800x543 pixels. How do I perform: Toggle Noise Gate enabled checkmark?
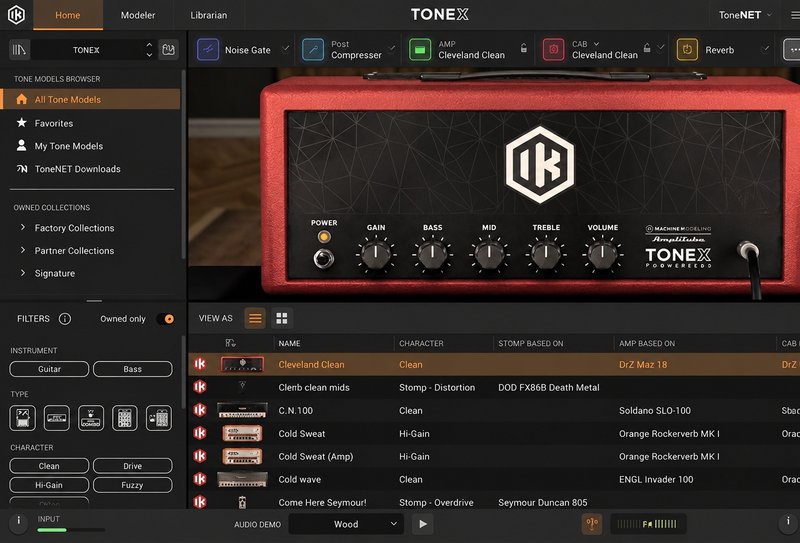point(286,48)
